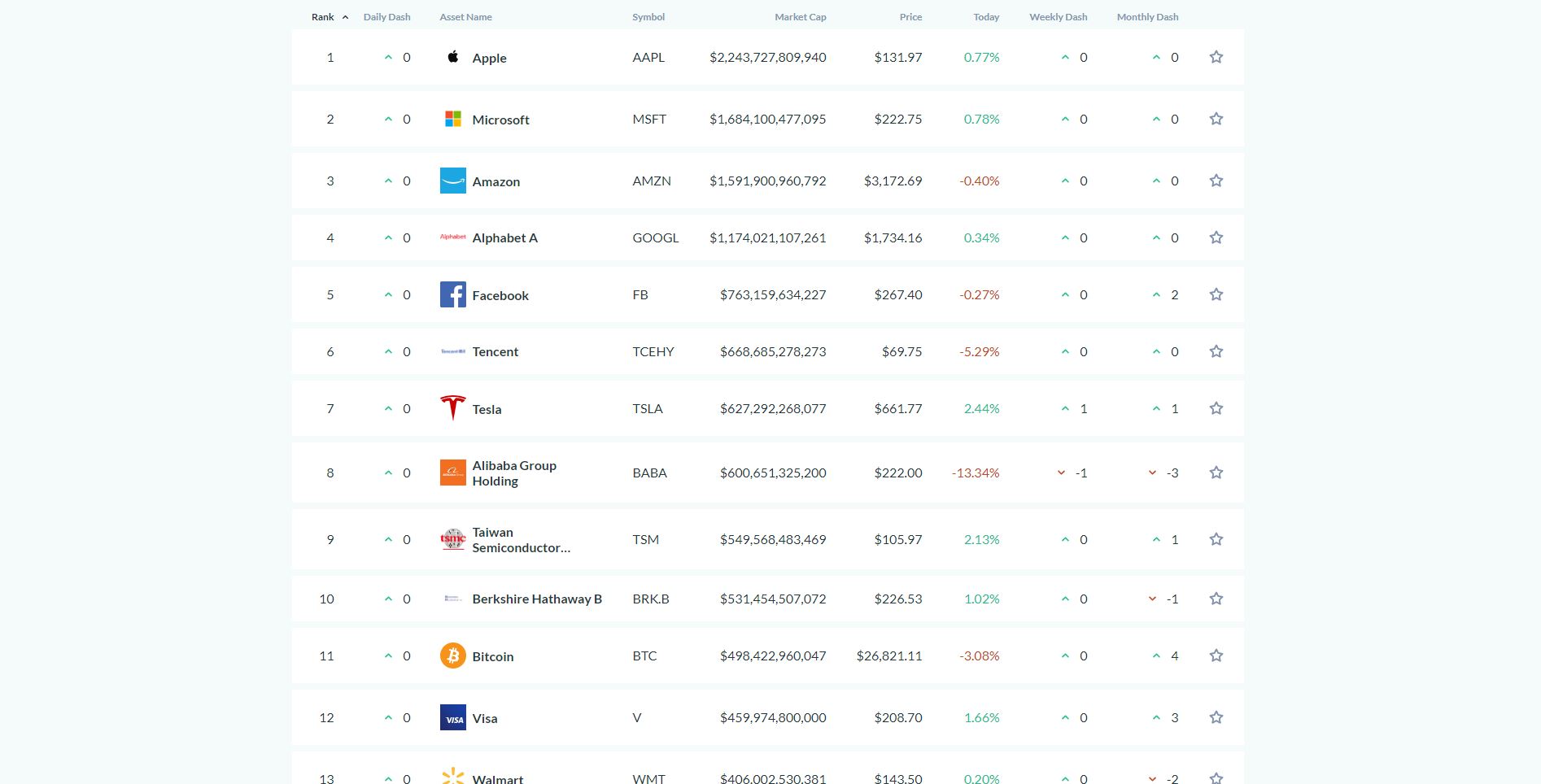1541x784 pixels.
Task: Click the TSLA symbol text
Action: point(648,408)
